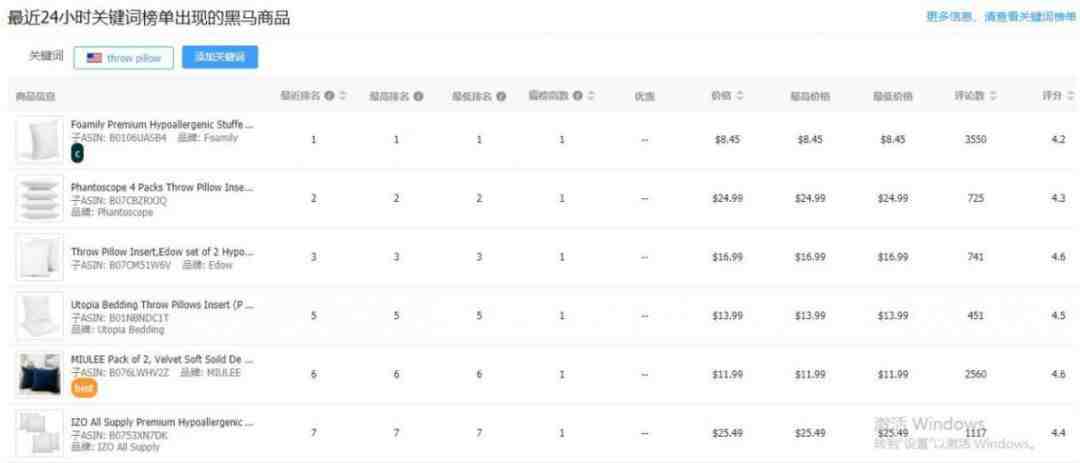The height and width of the screenshot is (463, 1080).
Task: Sort table by 最新排名 arrows
Action: point(342,96)
